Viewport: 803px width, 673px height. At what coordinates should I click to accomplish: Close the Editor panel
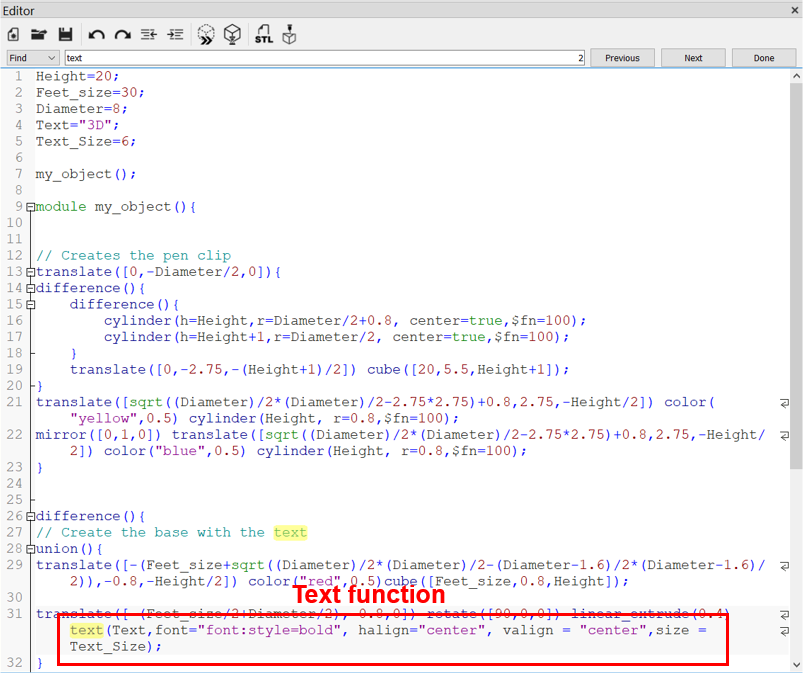click(x=795, y=10)
